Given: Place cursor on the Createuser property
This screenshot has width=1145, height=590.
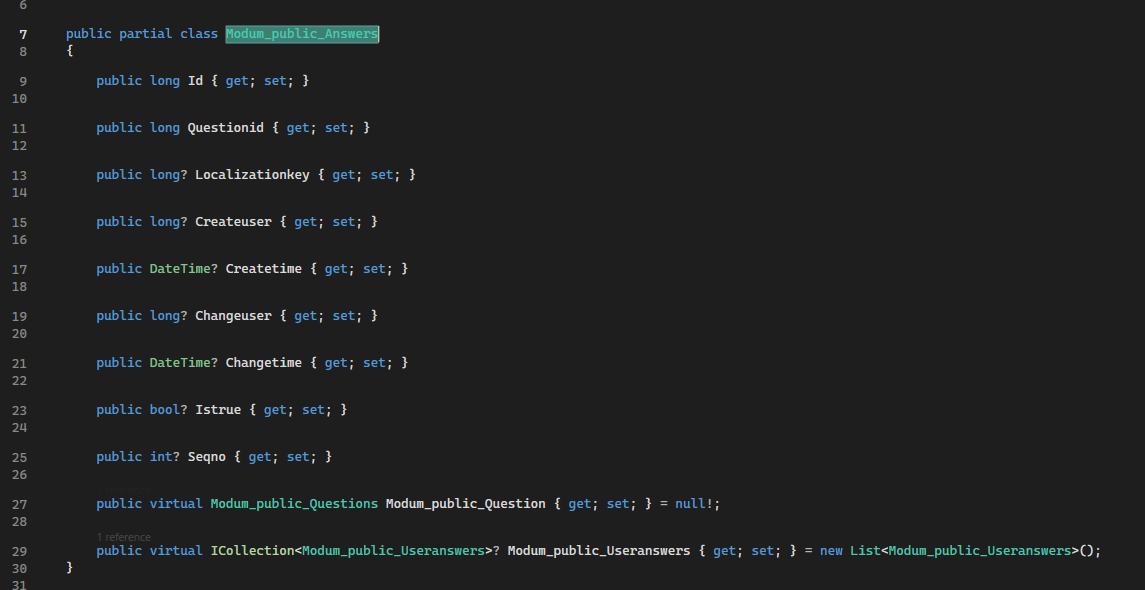Looking at the screenshot, I should (x=234, y=221).
